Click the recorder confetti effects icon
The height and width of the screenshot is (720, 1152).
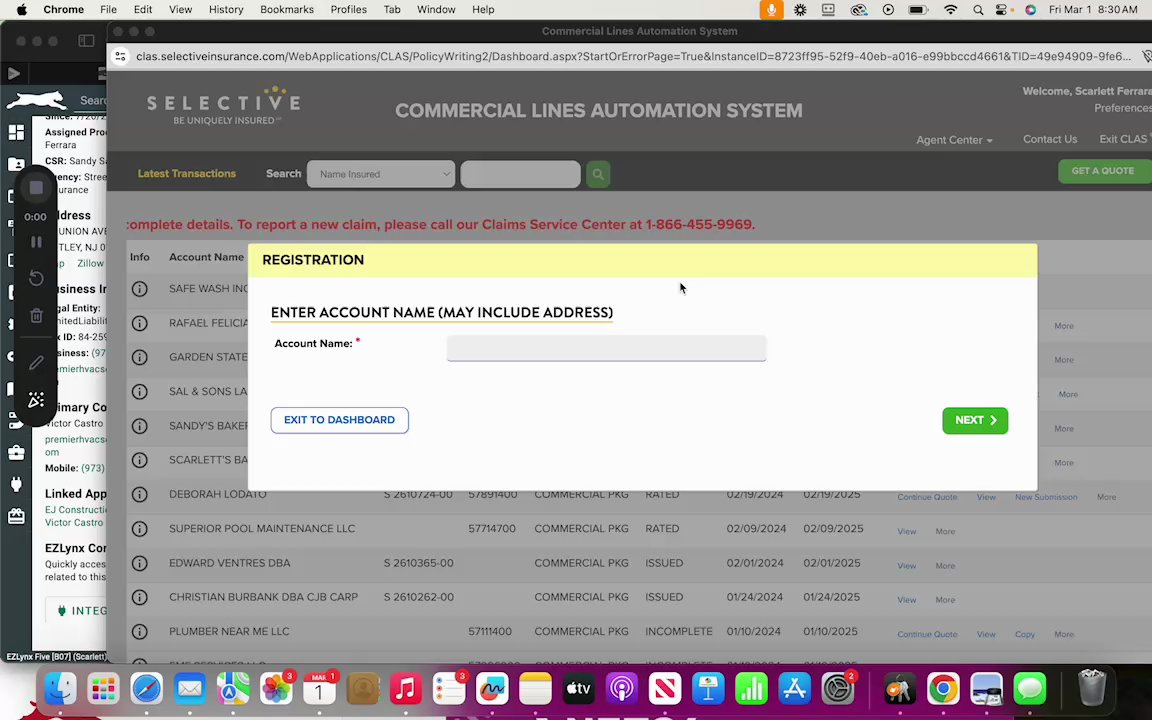36,400
